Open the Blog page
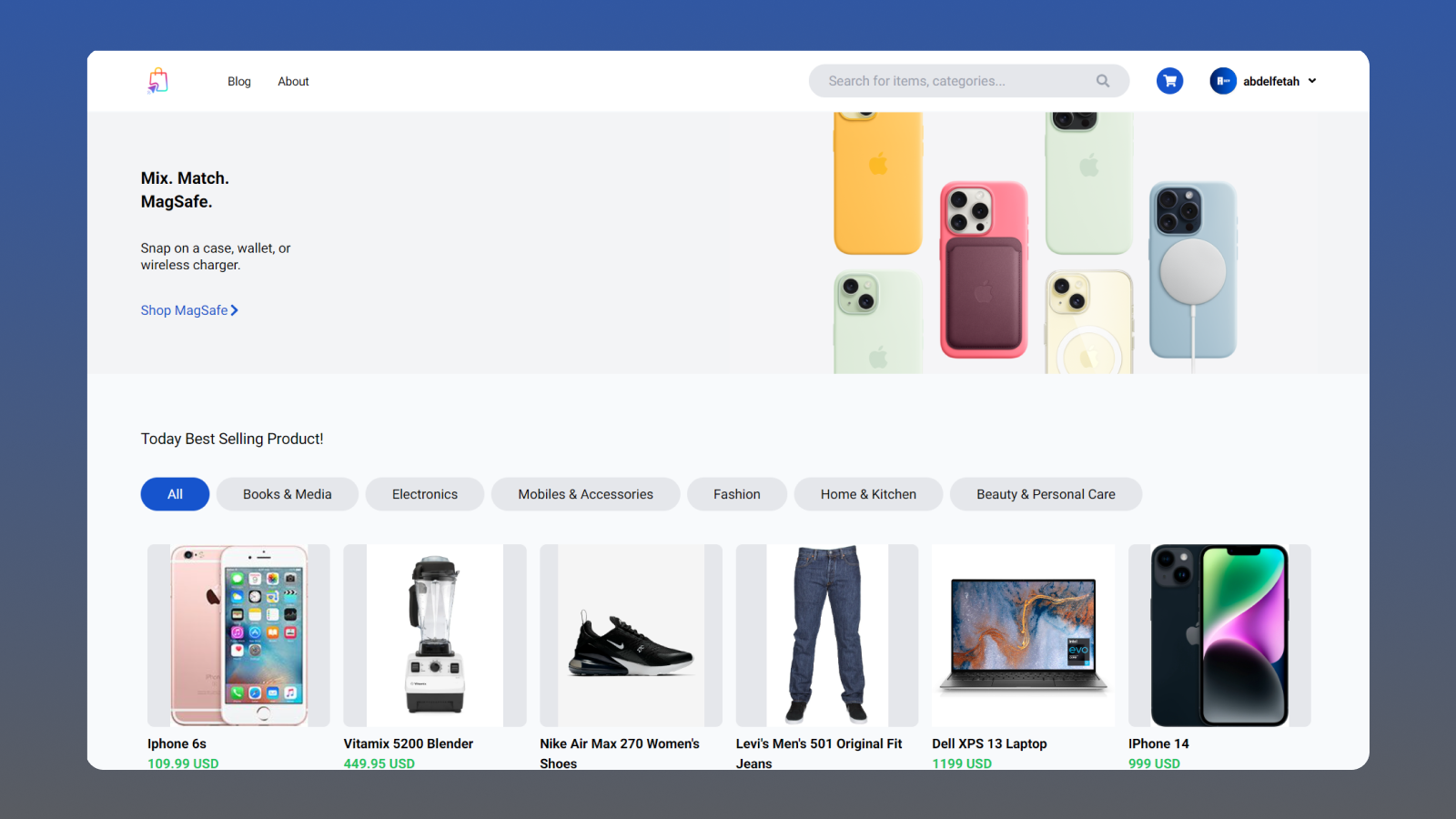The height and width of the screenshot is (819, 1456). [x=239, y=81]
